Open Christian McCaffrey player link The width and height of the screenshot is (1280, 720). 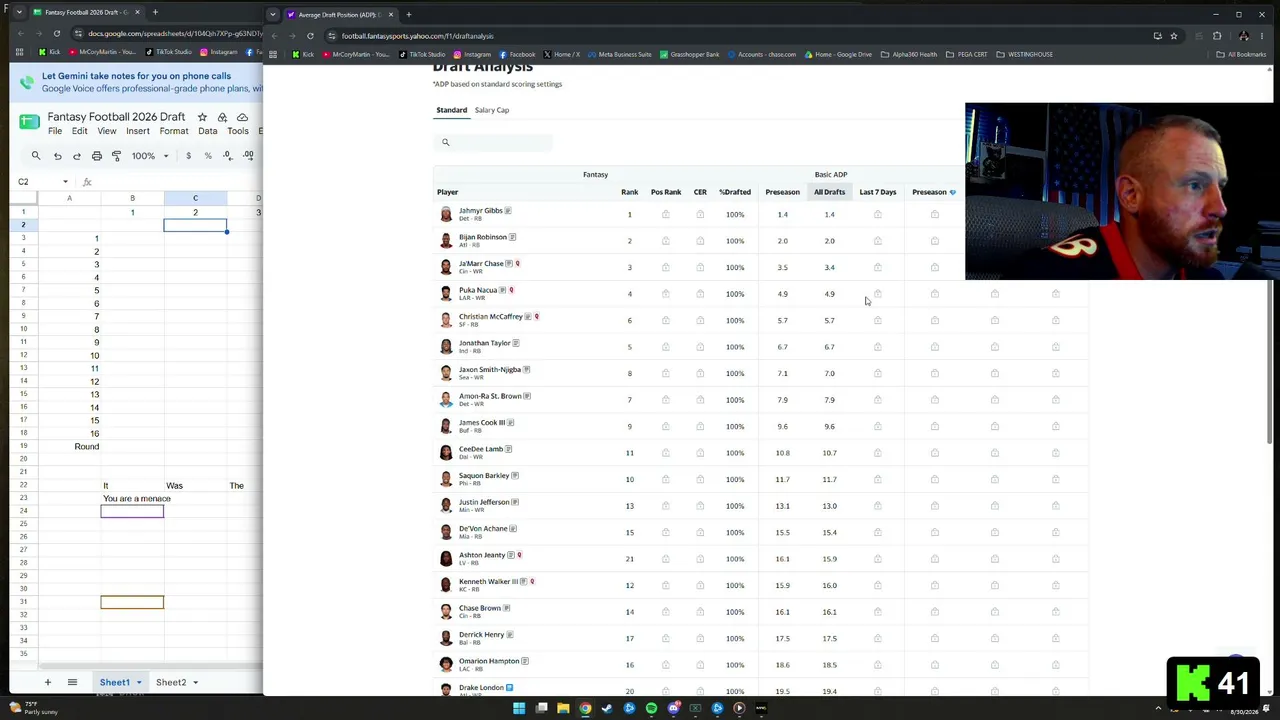click(491, 317)
